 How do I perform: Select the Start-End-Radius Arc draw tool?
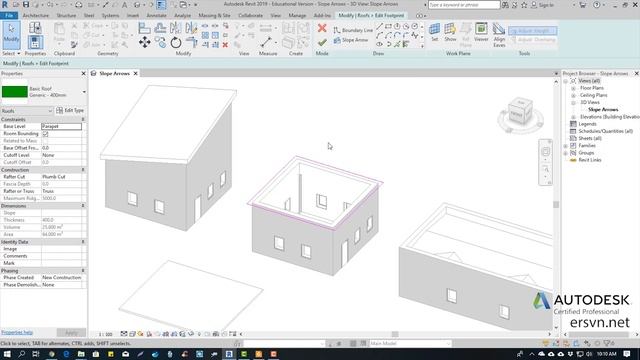click(x=379, y=36)
